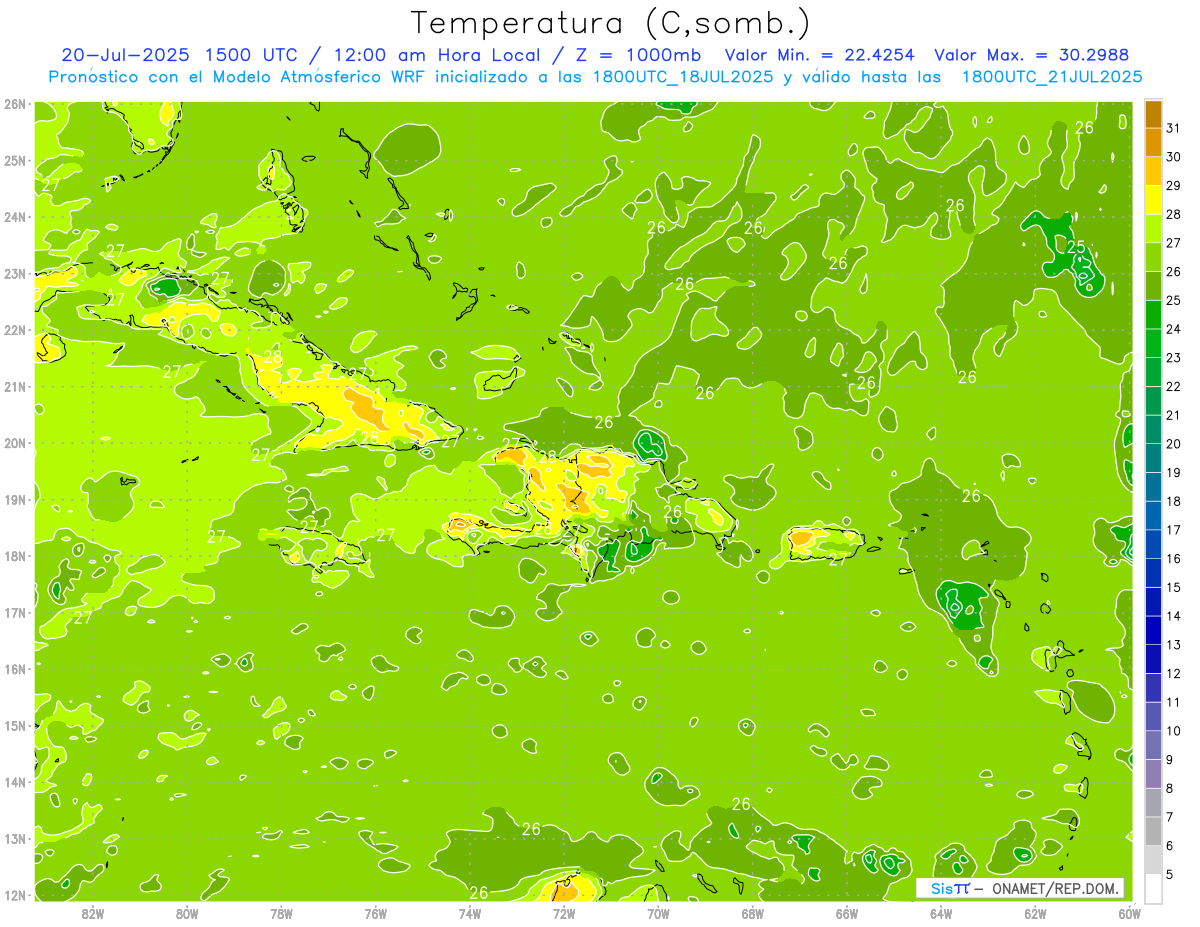Click the legend value label "10"

(1174, 731)
